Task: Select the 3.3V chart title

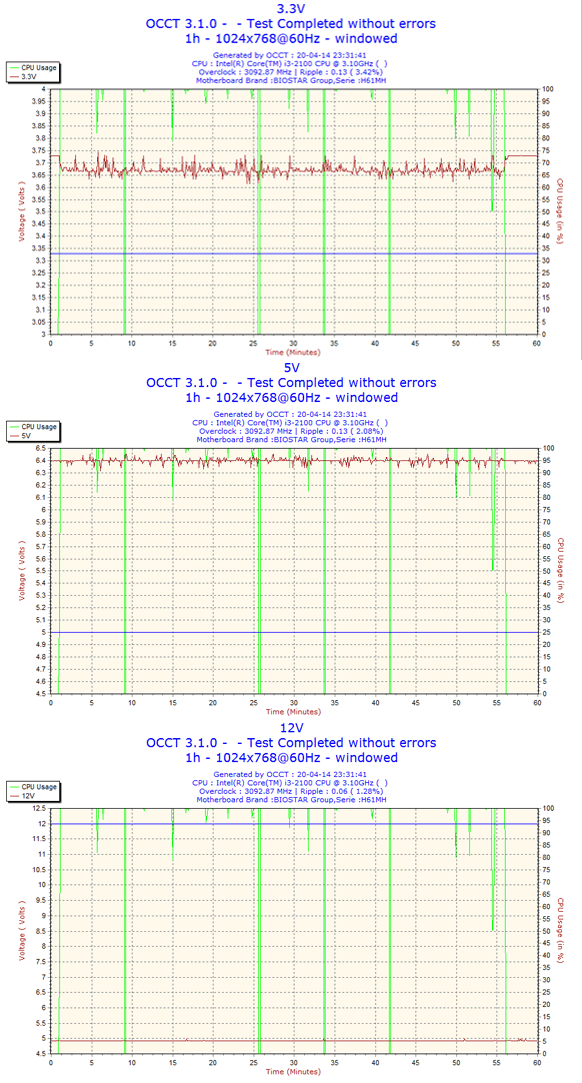Action: (291, 9)
